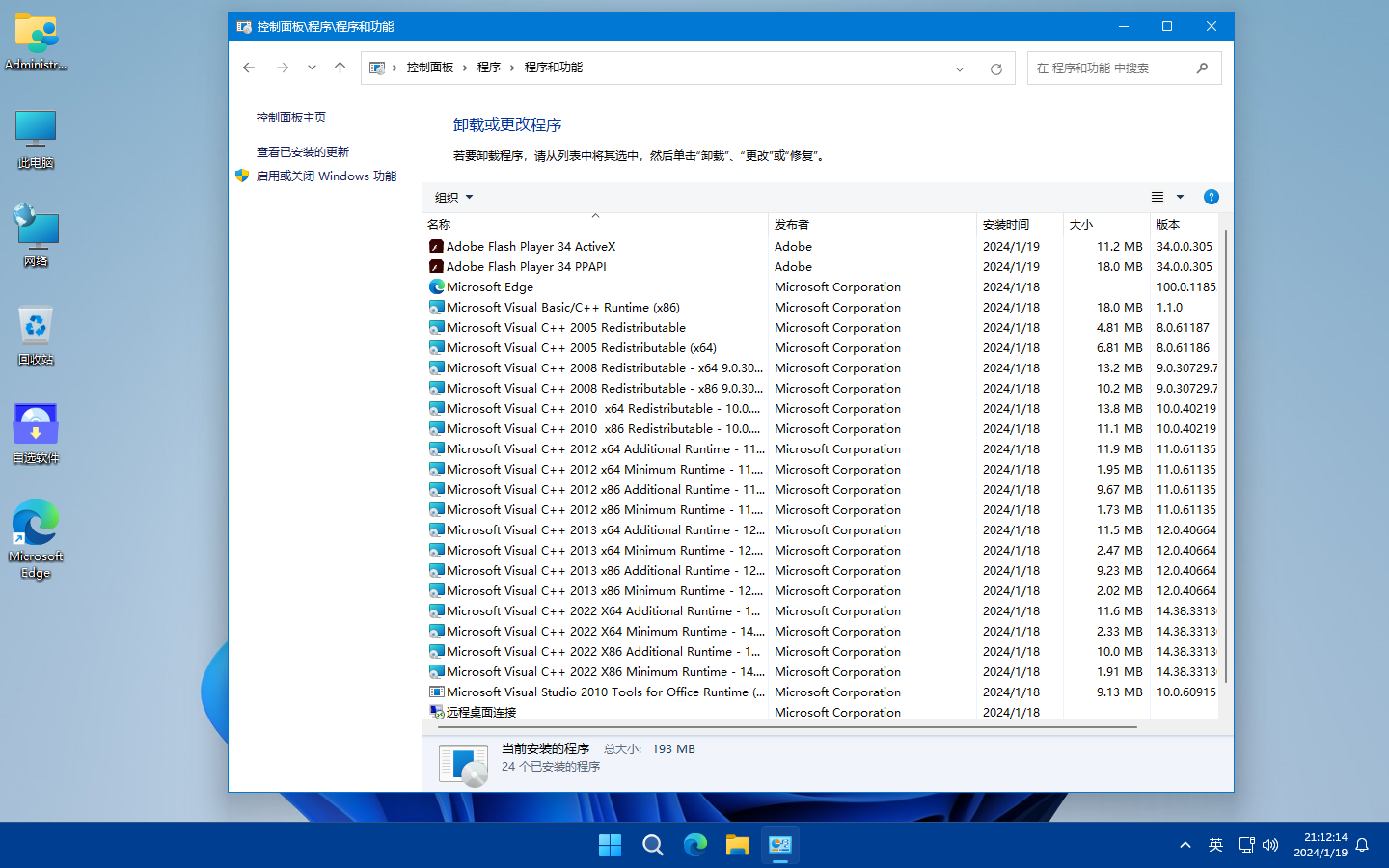Click the 34.0.0.305 version of Flash ActiveX
The image size is (1389, 868).
(x=1185, y=247)
